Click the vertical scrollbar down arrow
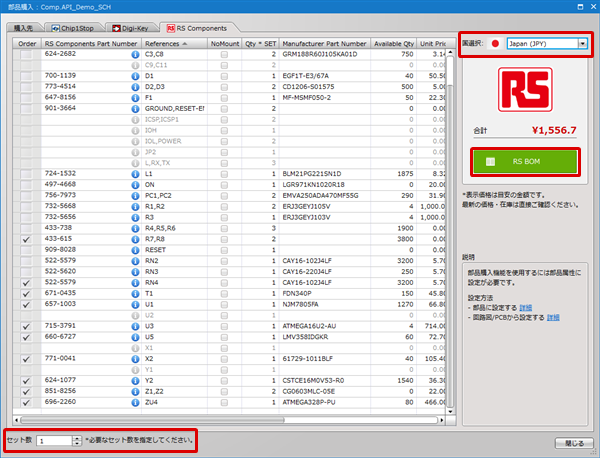 (x=450, y=411)
